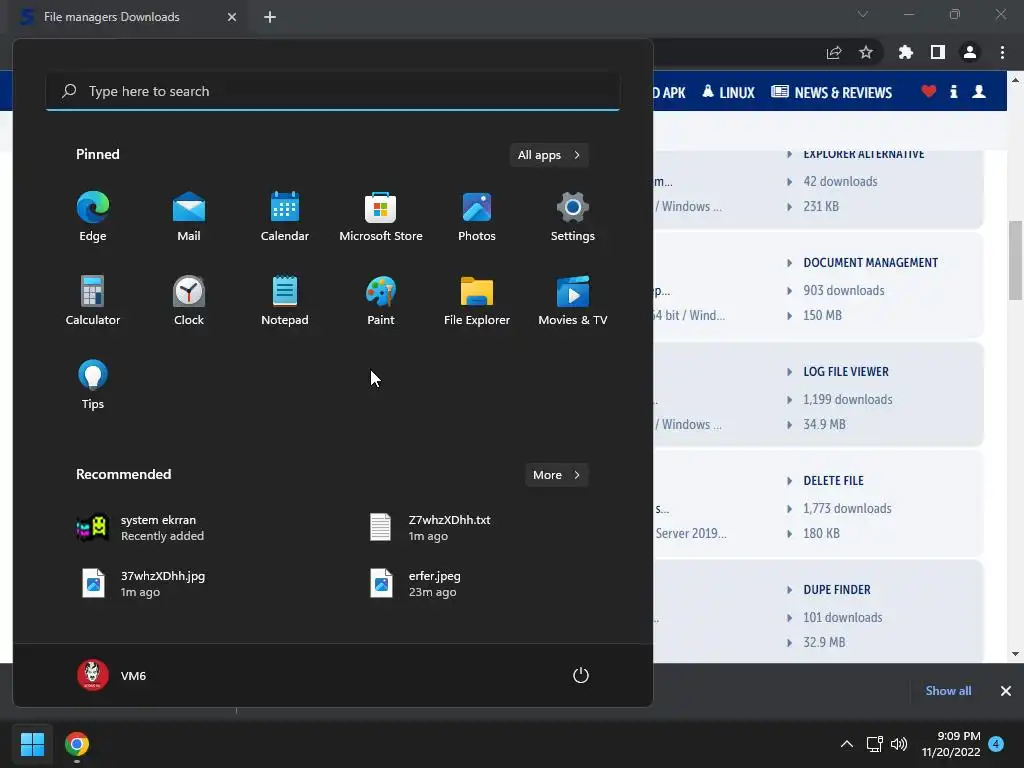This screenshot has height=768, width=1024.
Task: Open LOG FILE VIEWER category link
Action: coord(846,372)
